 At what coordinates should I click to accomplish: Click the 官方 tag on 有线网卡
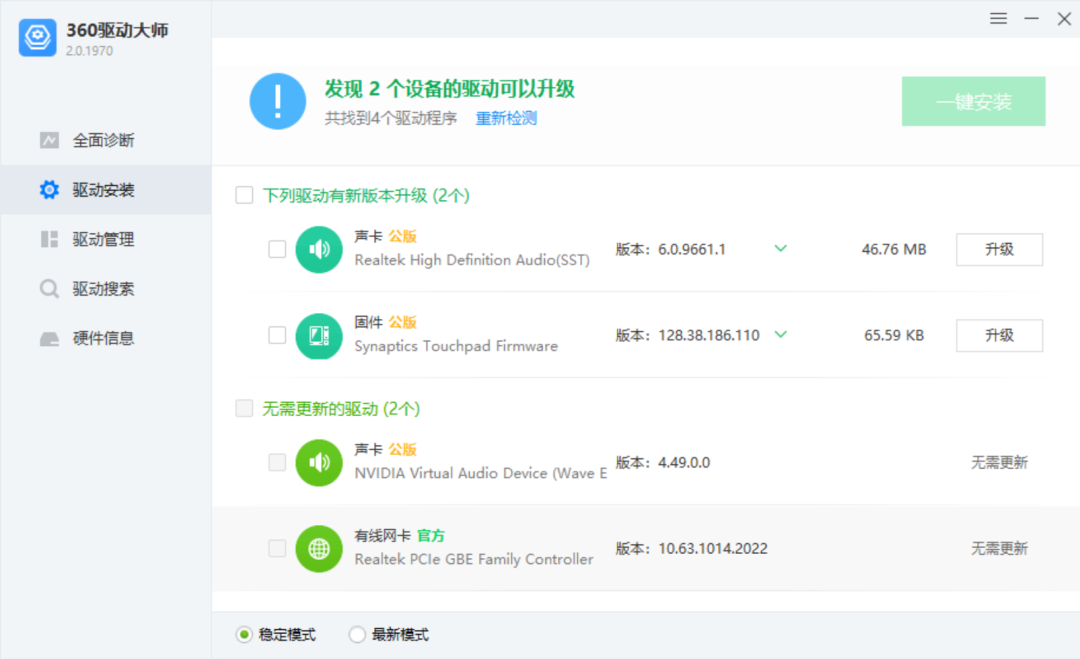click(431, 536)
